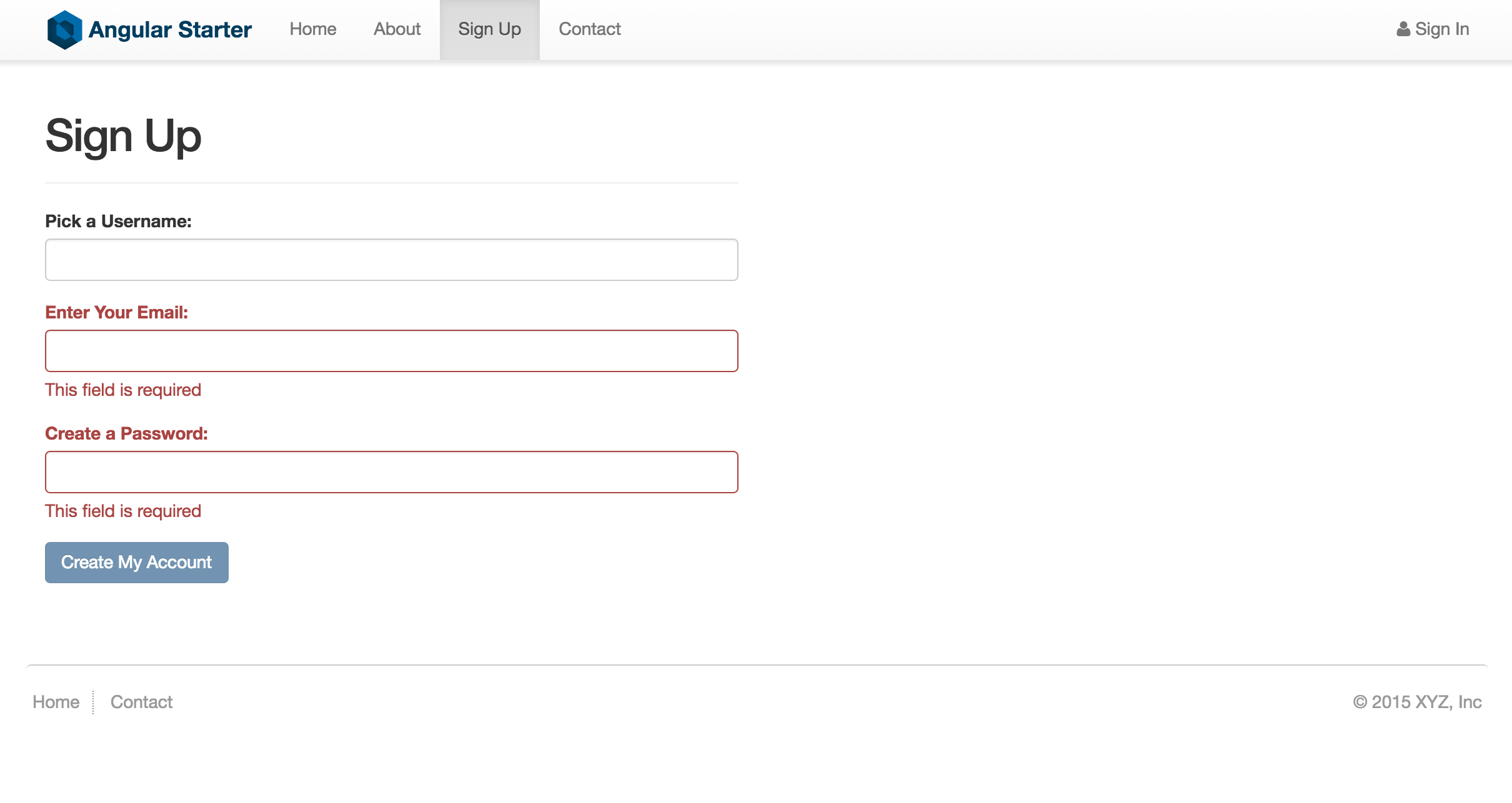Open Home in the top navbar

312,29
